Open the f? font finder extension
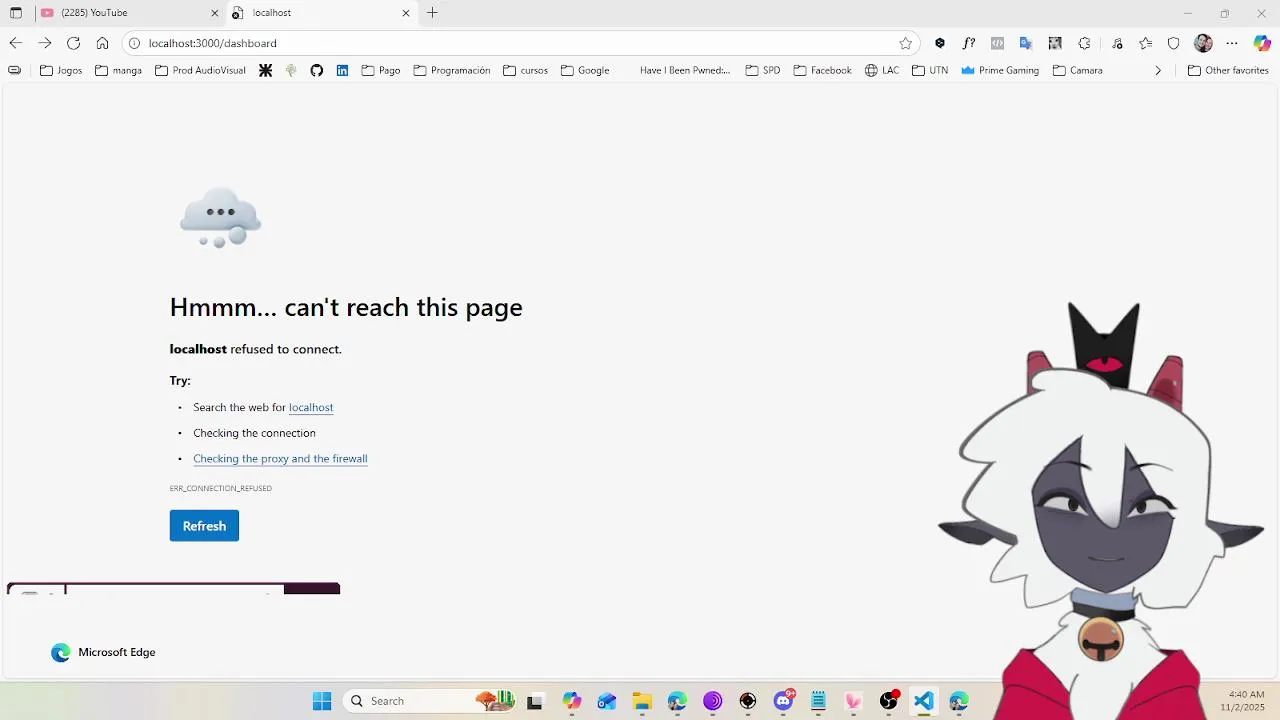Viewport: 1280px width, 720px height. pos(969,43)
